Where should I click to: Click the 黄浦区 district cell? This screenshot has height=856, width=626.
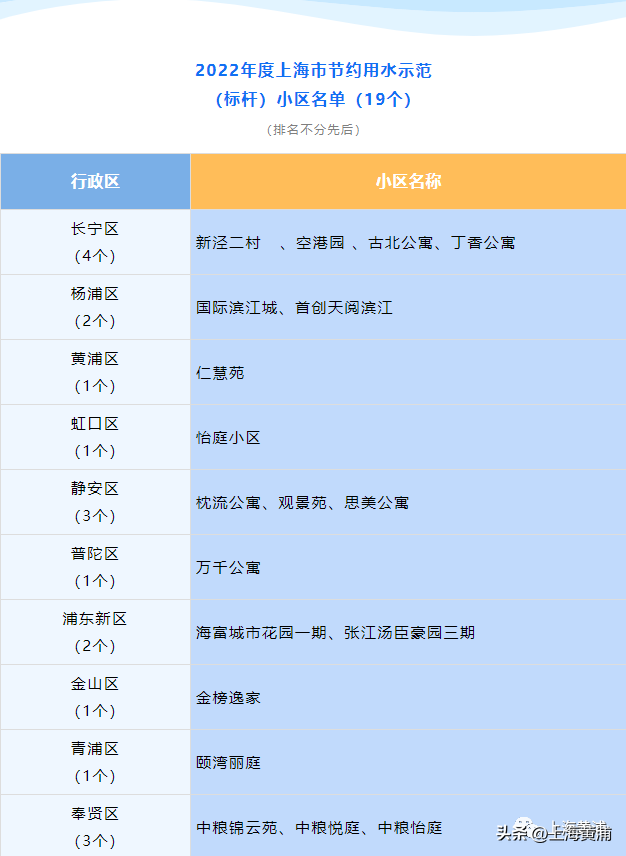click(95, 372)
